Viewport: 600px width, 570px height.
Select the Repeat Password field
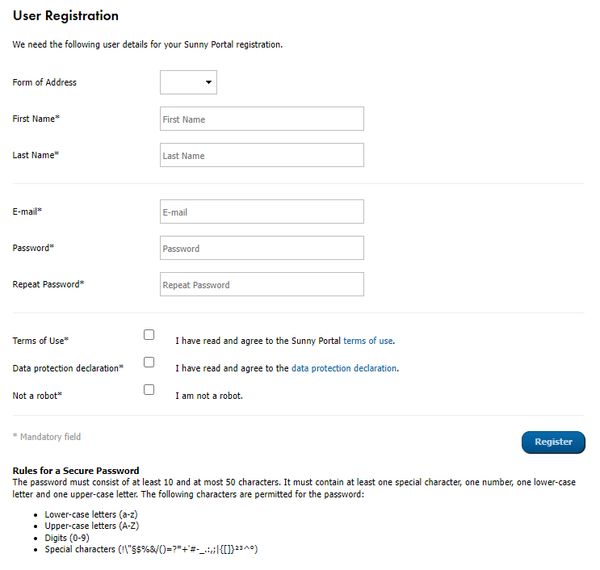coord(261,284)
